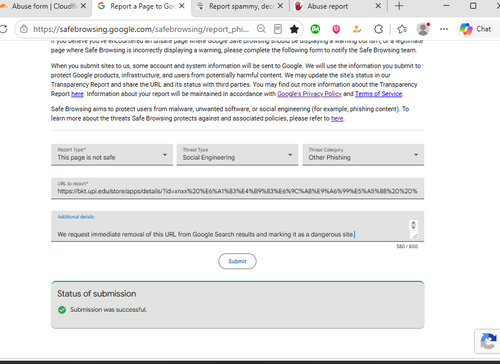Click the Status of submission heading

pyautogui.click(x=97, y=294)
